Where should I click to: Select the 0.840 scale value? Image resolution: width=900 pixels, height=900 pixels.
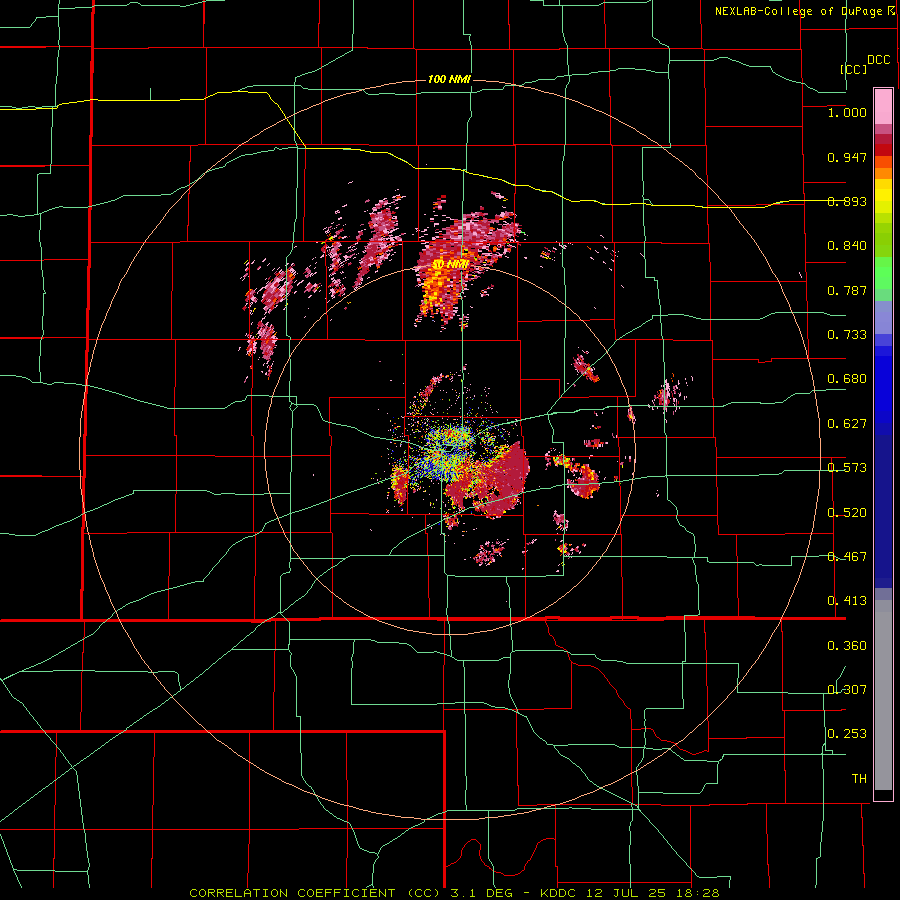tap(847, 246)
